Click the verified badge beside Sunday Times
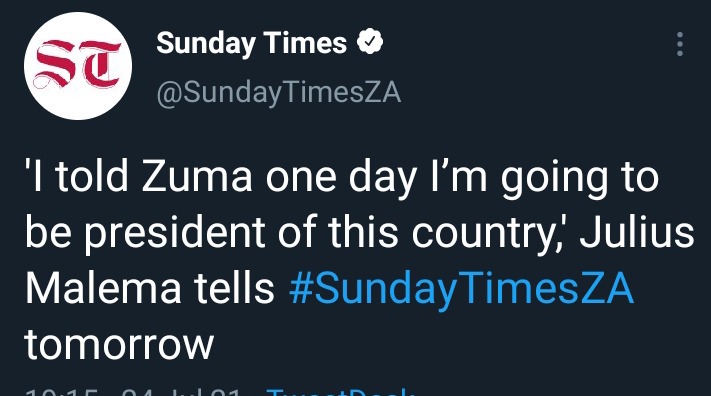 (x=370, y=41)
